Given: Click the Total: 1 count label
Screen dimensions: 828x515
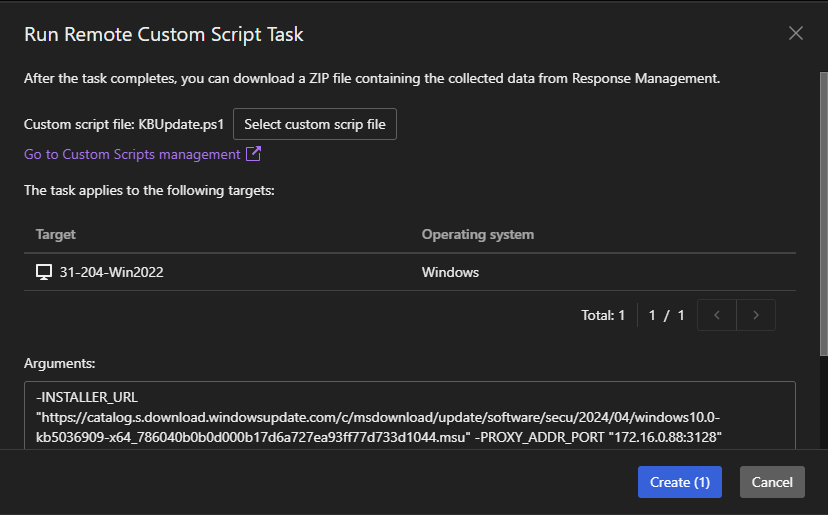Looking at the screenshot, I should pos(602,315).
